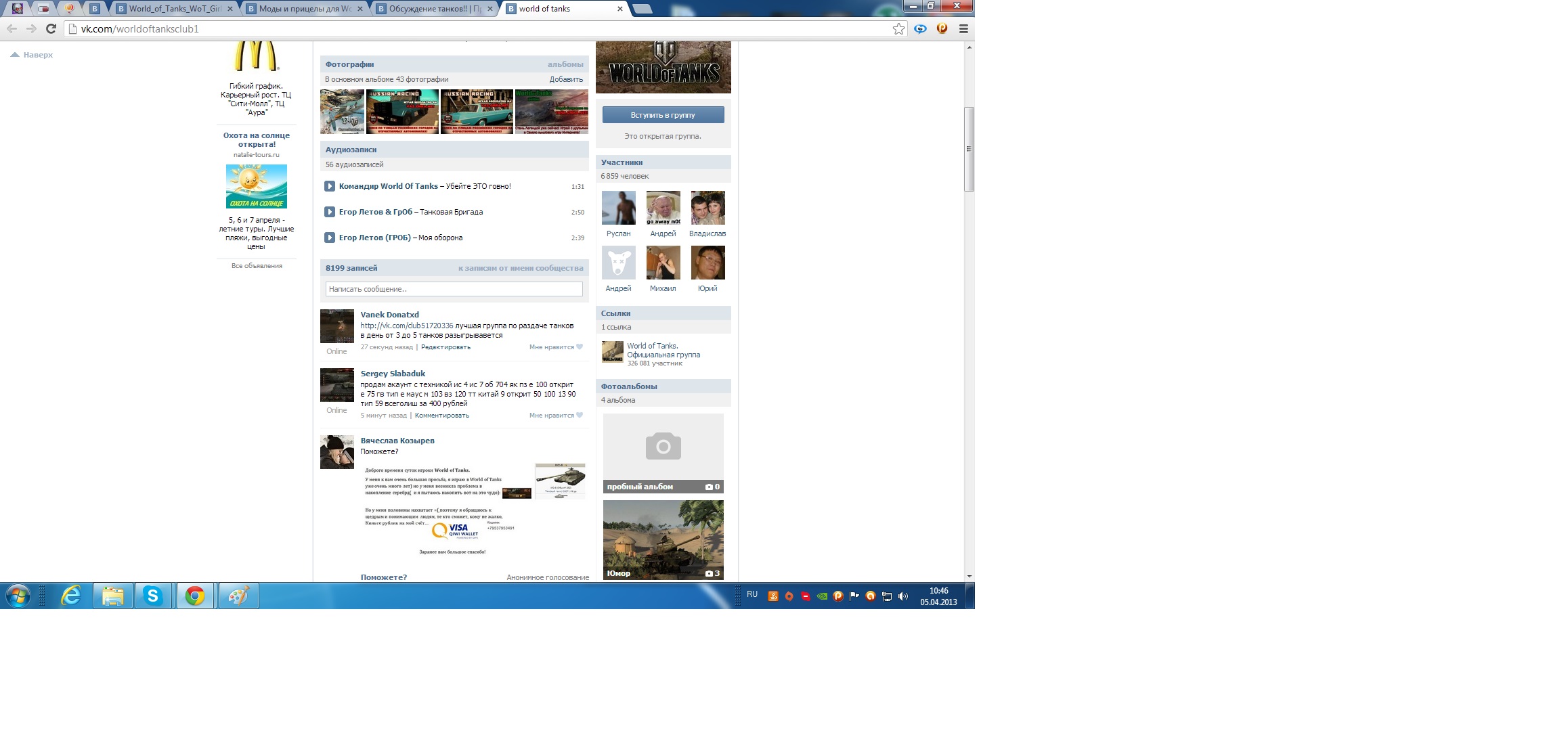Viewport: 1568px width, 735px height.
Task: Open the Chrome menu (three lines) icon
Action: click(x=963, y=29)
